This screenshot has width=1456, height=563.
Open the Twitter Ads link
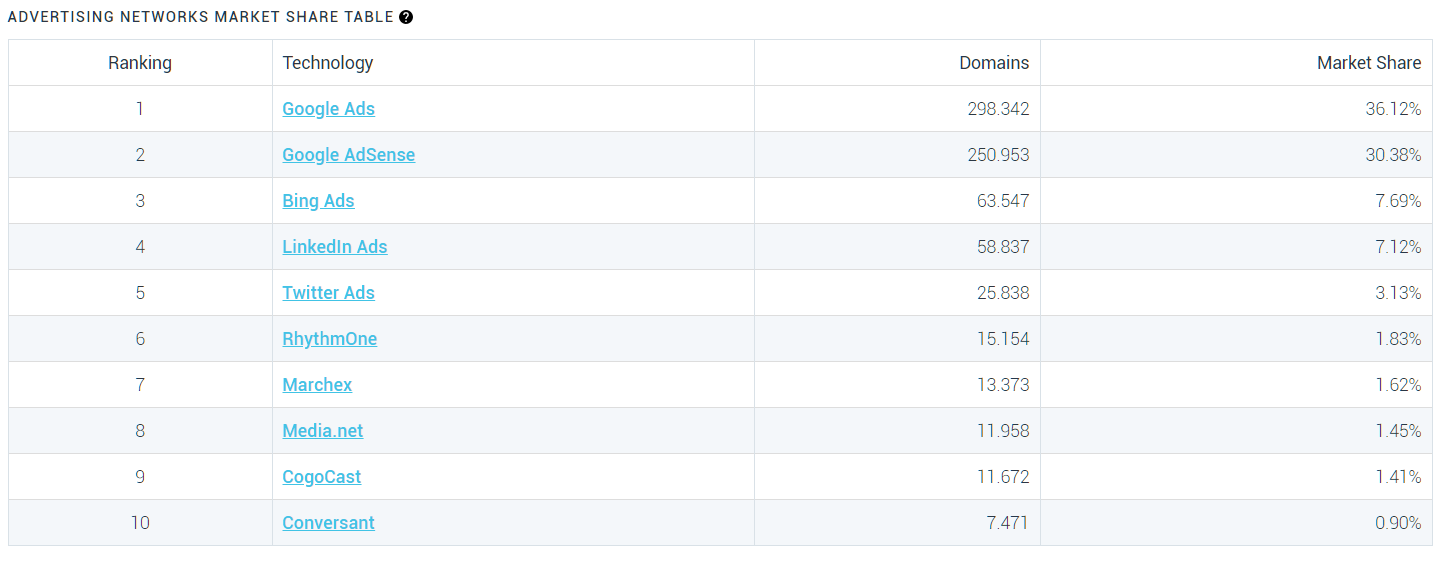[x=328, y=293]
